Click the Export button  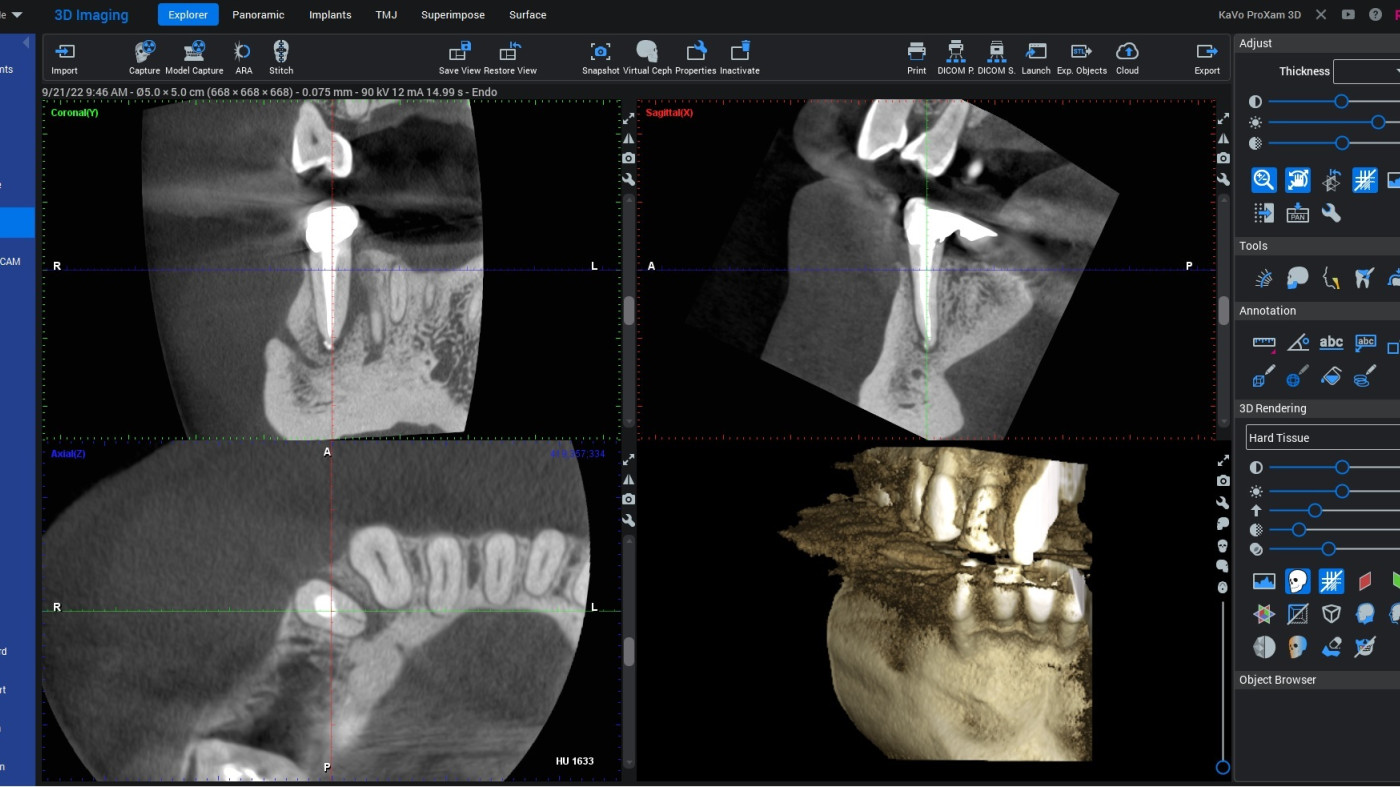click(1207, 57)
